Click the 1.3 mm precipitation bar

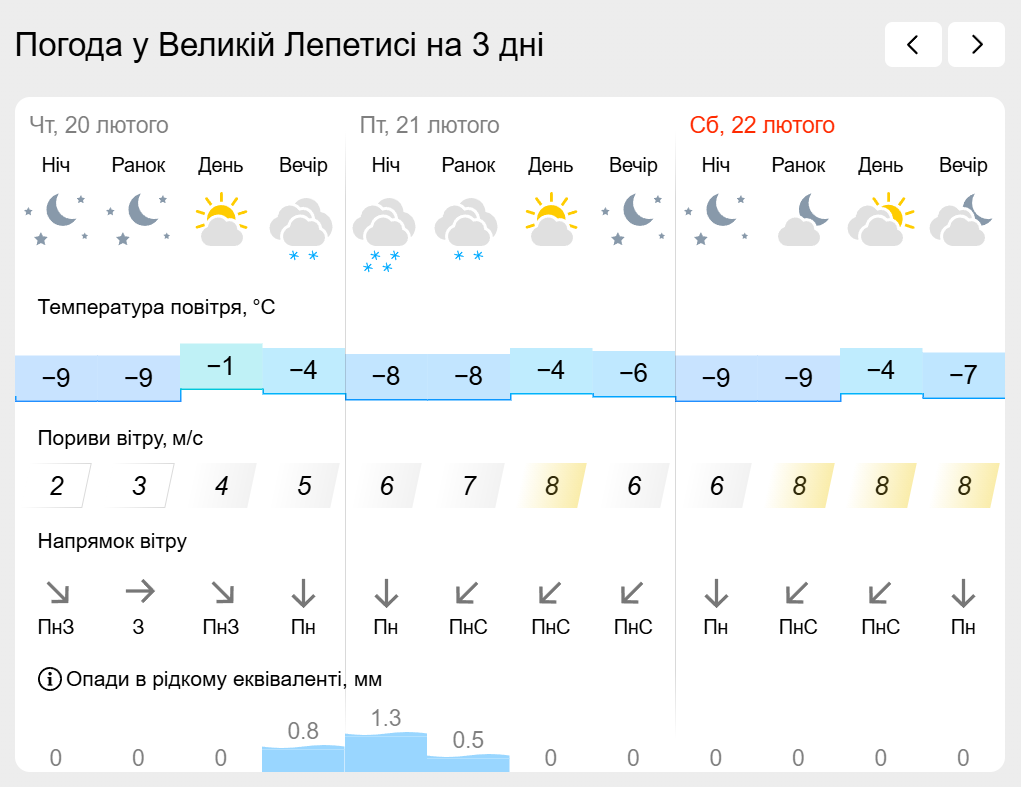(x=386, y=752)
